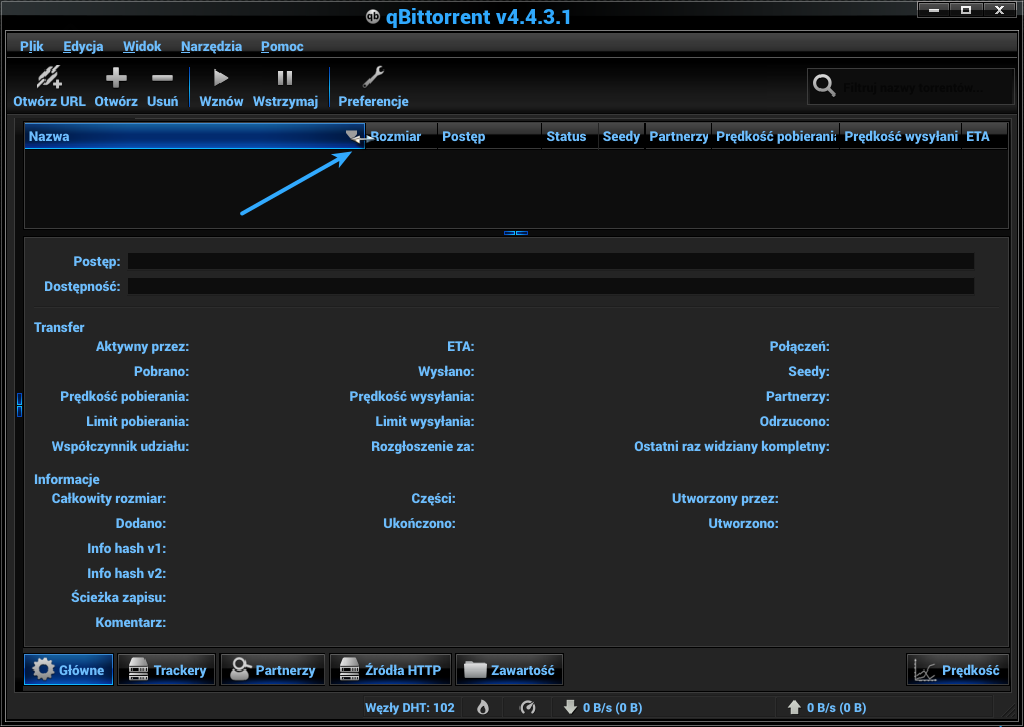The height and width of the screenshot is (727, 1024).
Task: Open the Widok menu
Action: pos(142,46)
